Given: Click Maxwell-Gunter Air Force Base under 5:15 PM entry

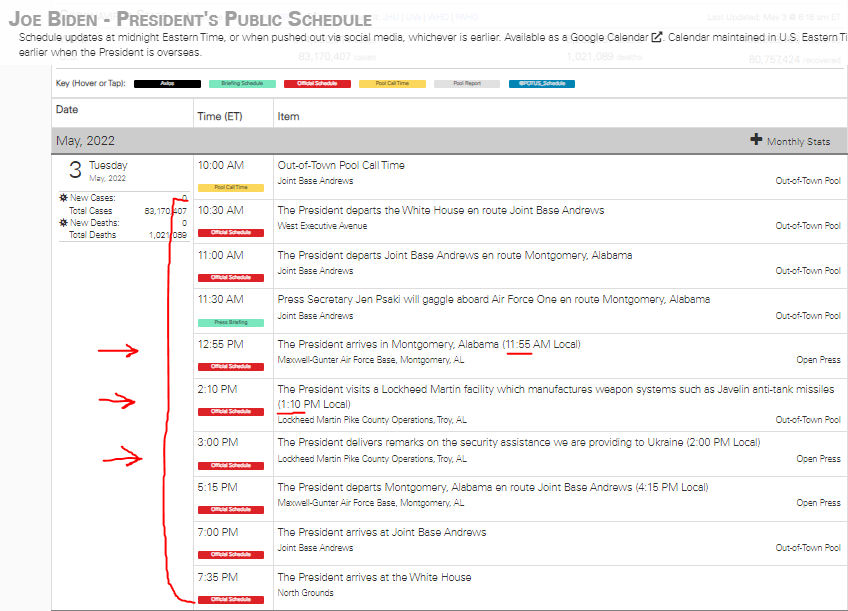Looking at the screenshot, I should point(371,503).
